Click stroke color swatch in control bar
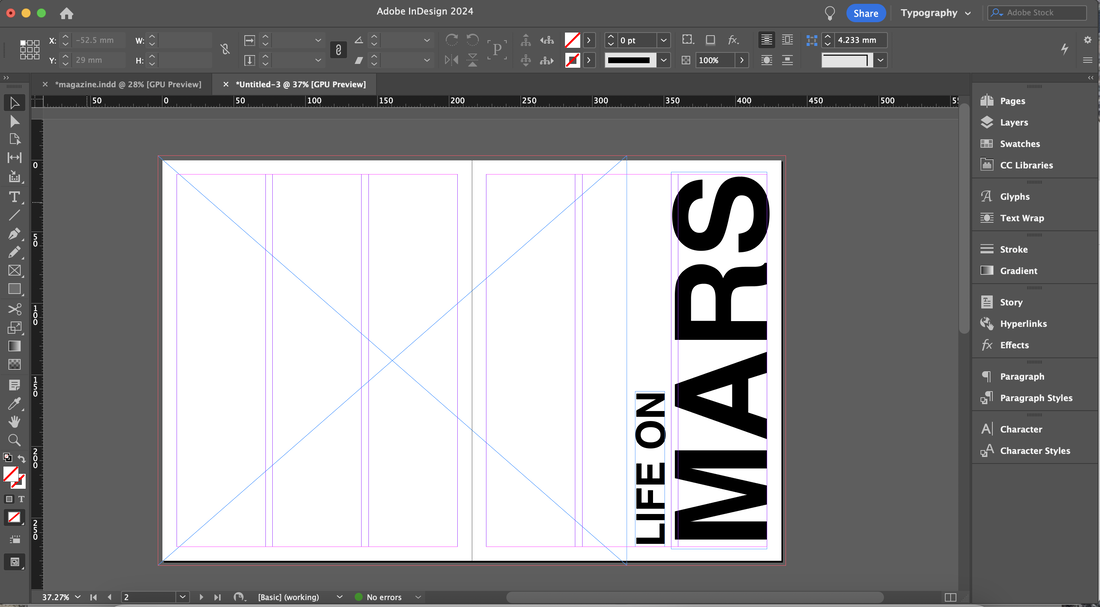The image size is (1100, 607). tap(572, 60)
